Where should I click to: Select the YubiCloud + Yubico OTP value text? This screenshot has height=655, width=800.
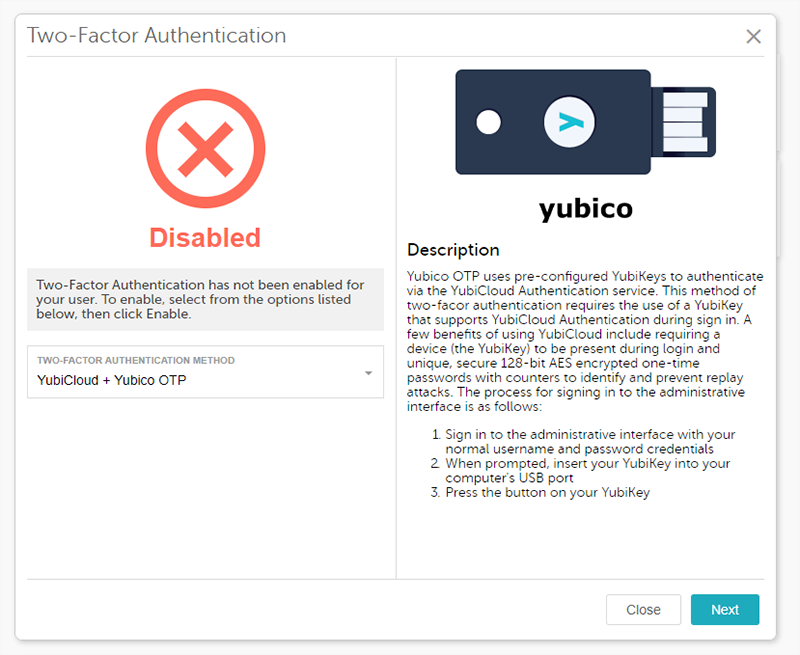coord(112,381)
